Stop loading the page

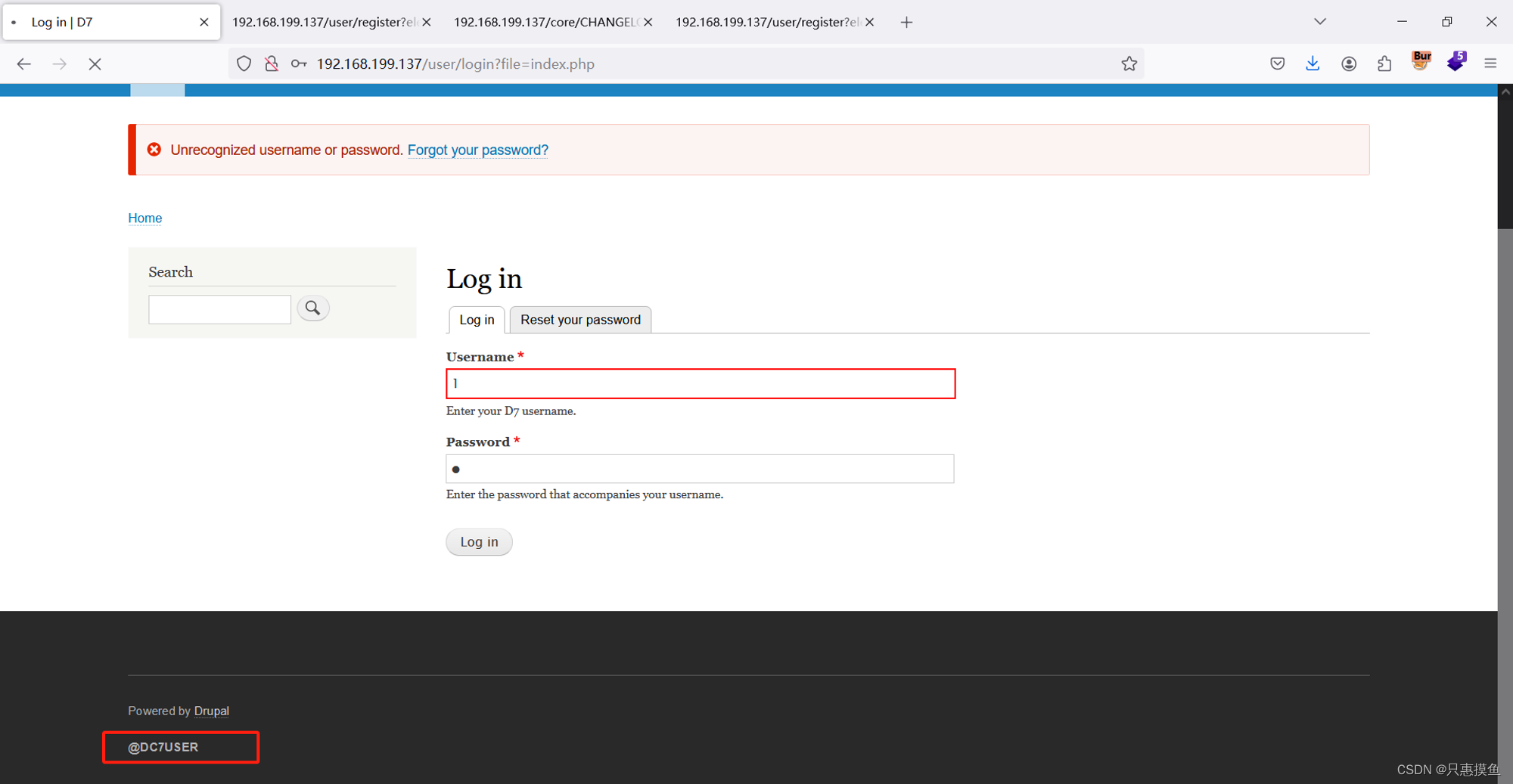(95, 64)
